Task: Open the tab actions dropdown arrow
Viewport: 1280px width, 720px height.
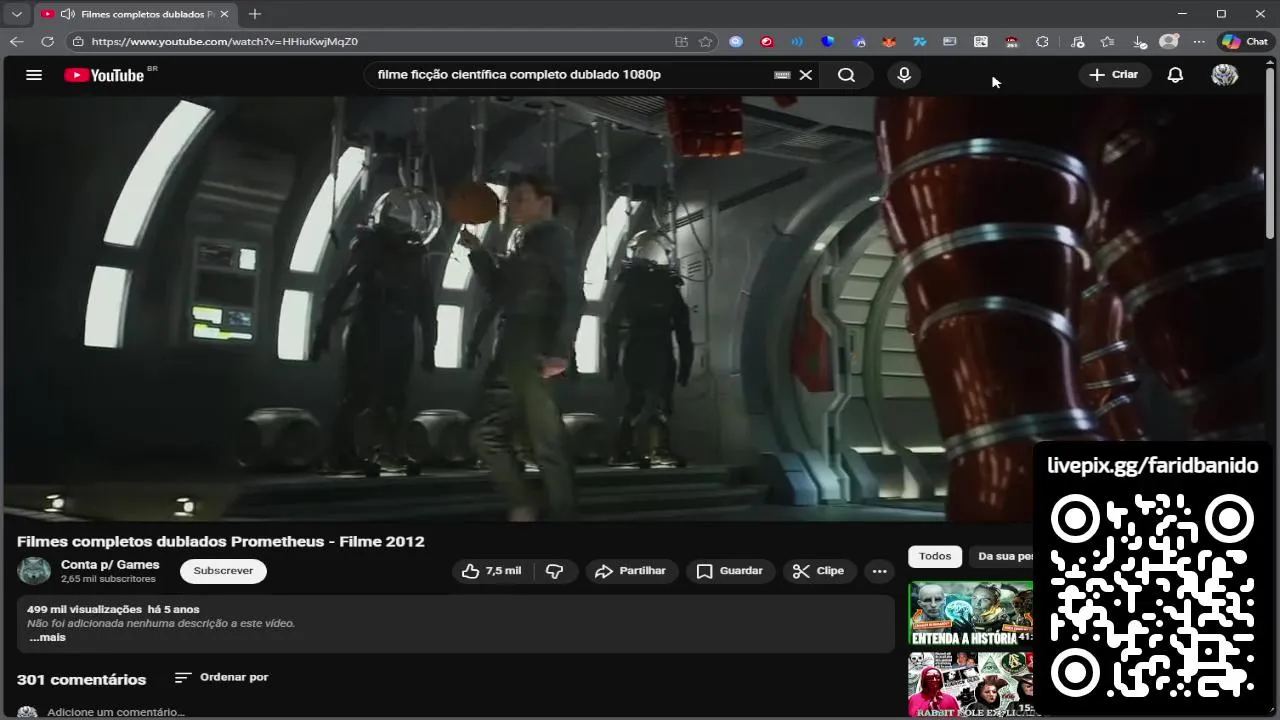Action: (x=16, y=14)
